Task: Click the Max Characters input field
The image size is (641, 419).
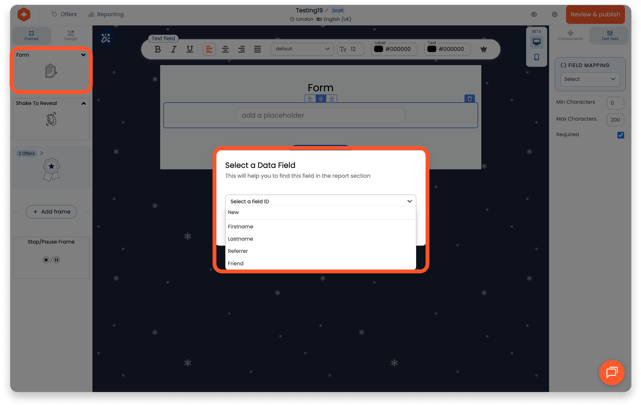Action: point(615,119)
